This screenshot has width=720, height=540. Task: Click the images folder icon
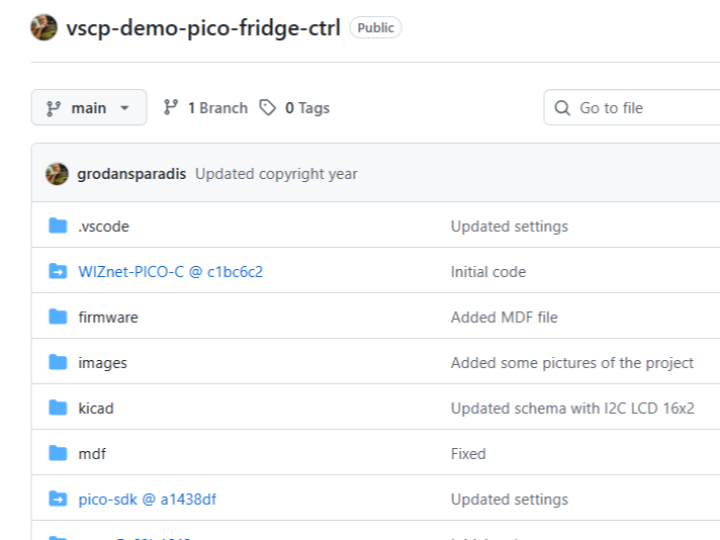pyautogui.click(x=58, y=363)
